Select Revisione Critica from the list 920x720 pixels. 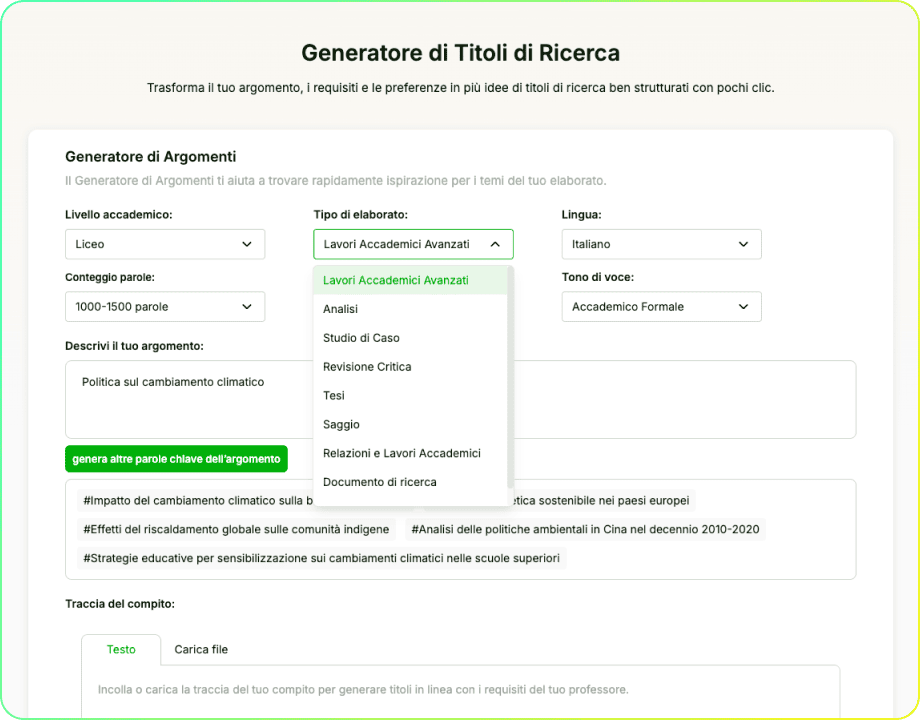point(410,366)
